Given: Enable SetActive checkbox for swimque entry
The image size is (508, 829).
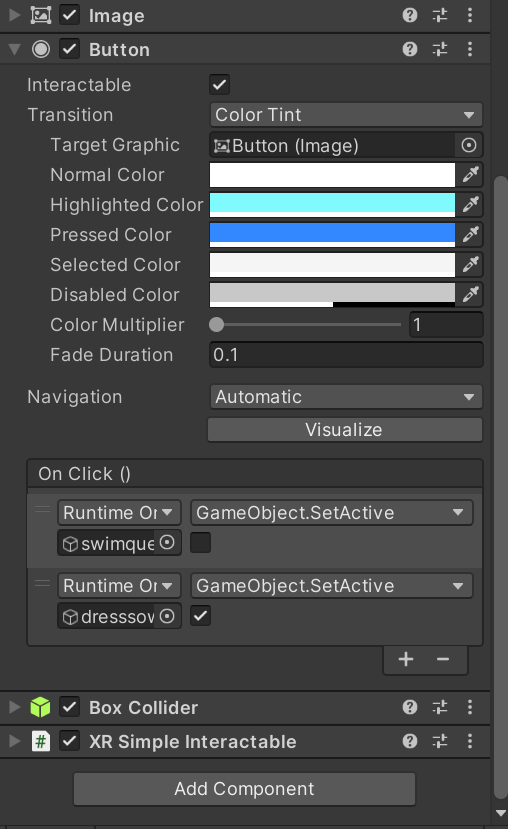Looking at the screenshot, I should 200,542.
